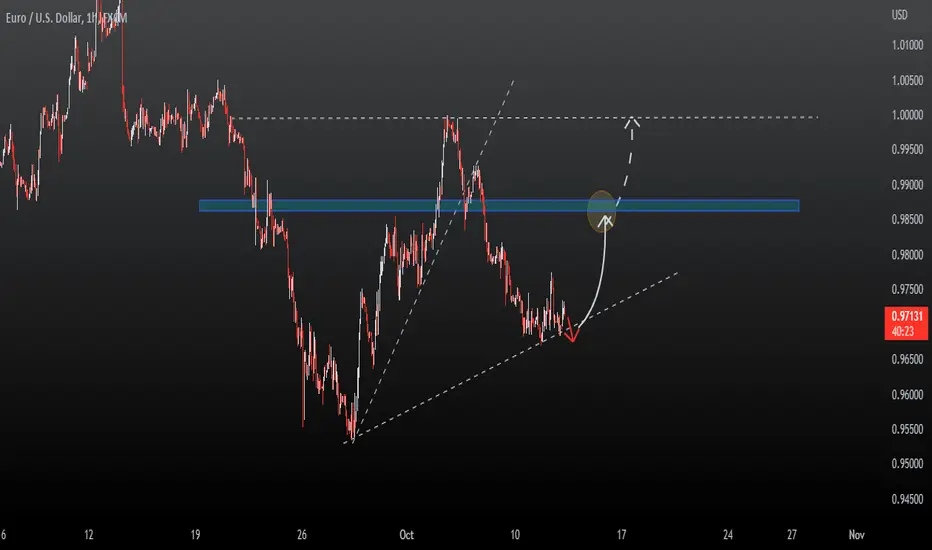Click the 12 date label on time axis

(x=89, y=535)
